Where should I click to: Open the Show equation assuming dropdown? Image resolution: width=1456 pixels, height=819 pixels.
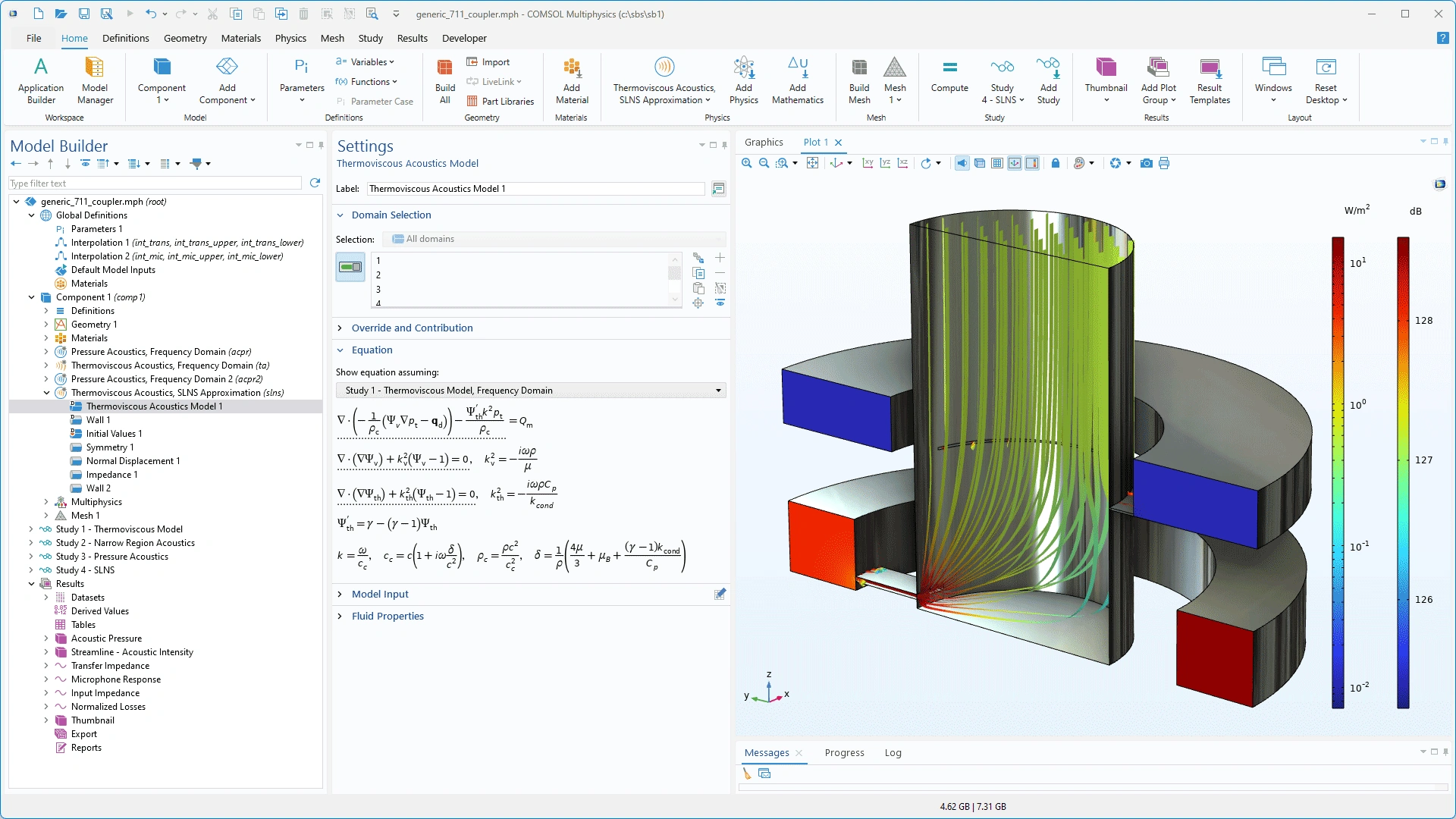(x=531, y=391)
